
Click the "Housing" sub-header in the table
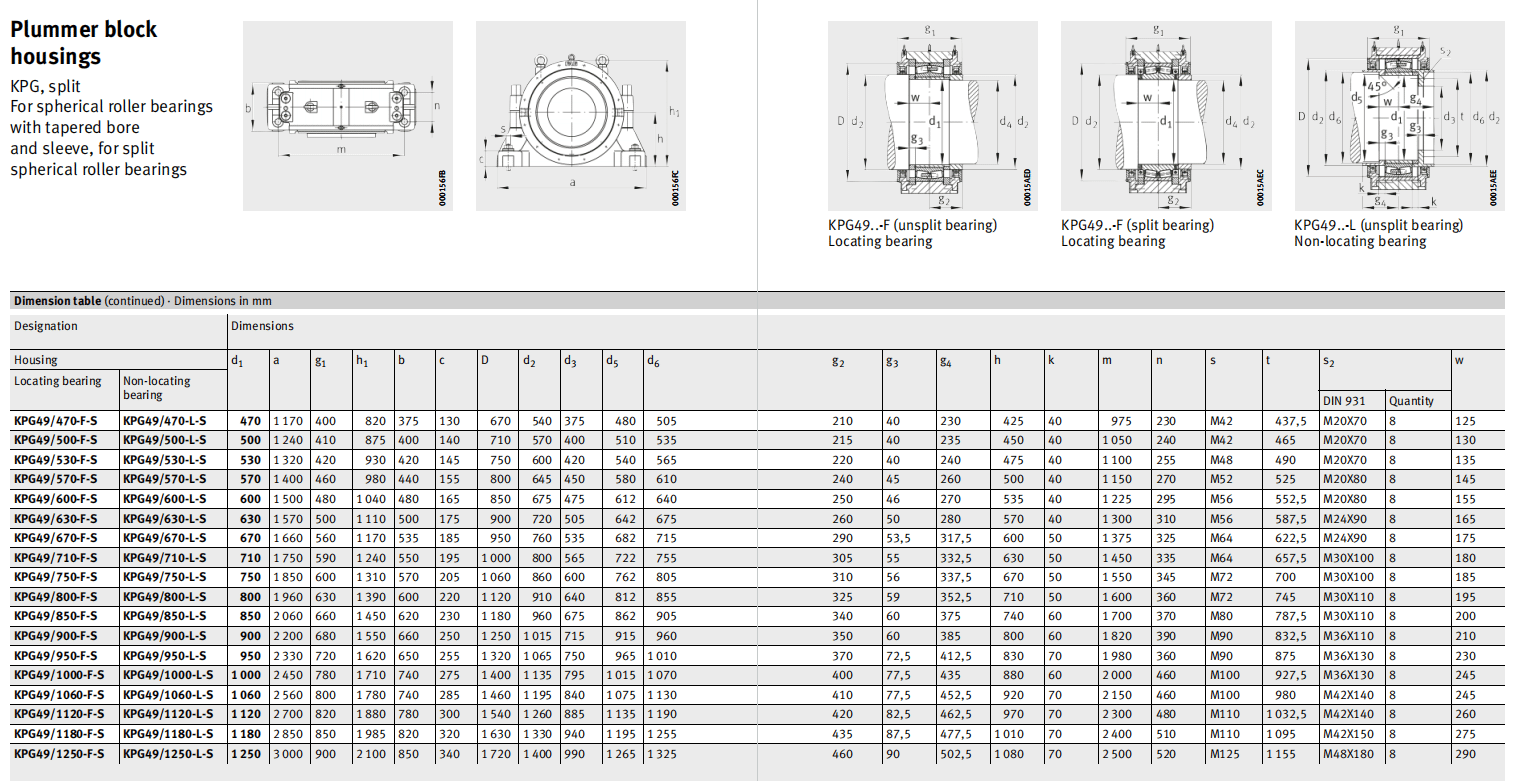coord(36,360)
